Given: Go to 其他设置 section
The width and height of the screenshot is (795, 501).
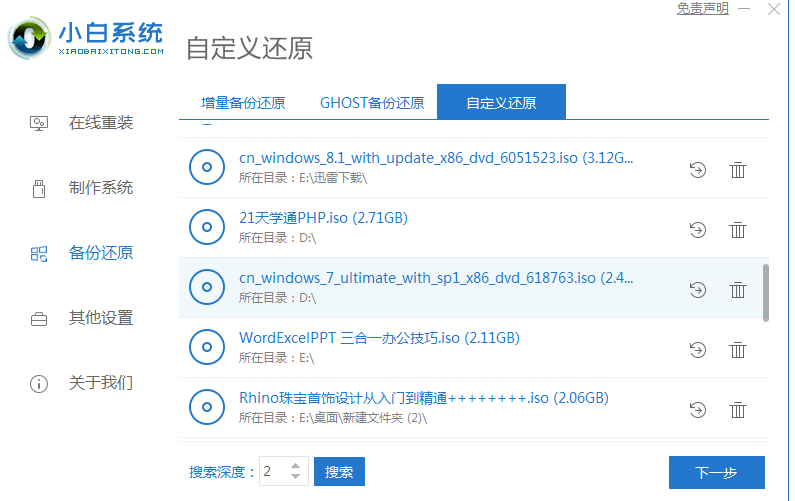Looking at the screenshot, I should (x=100, y=318).
